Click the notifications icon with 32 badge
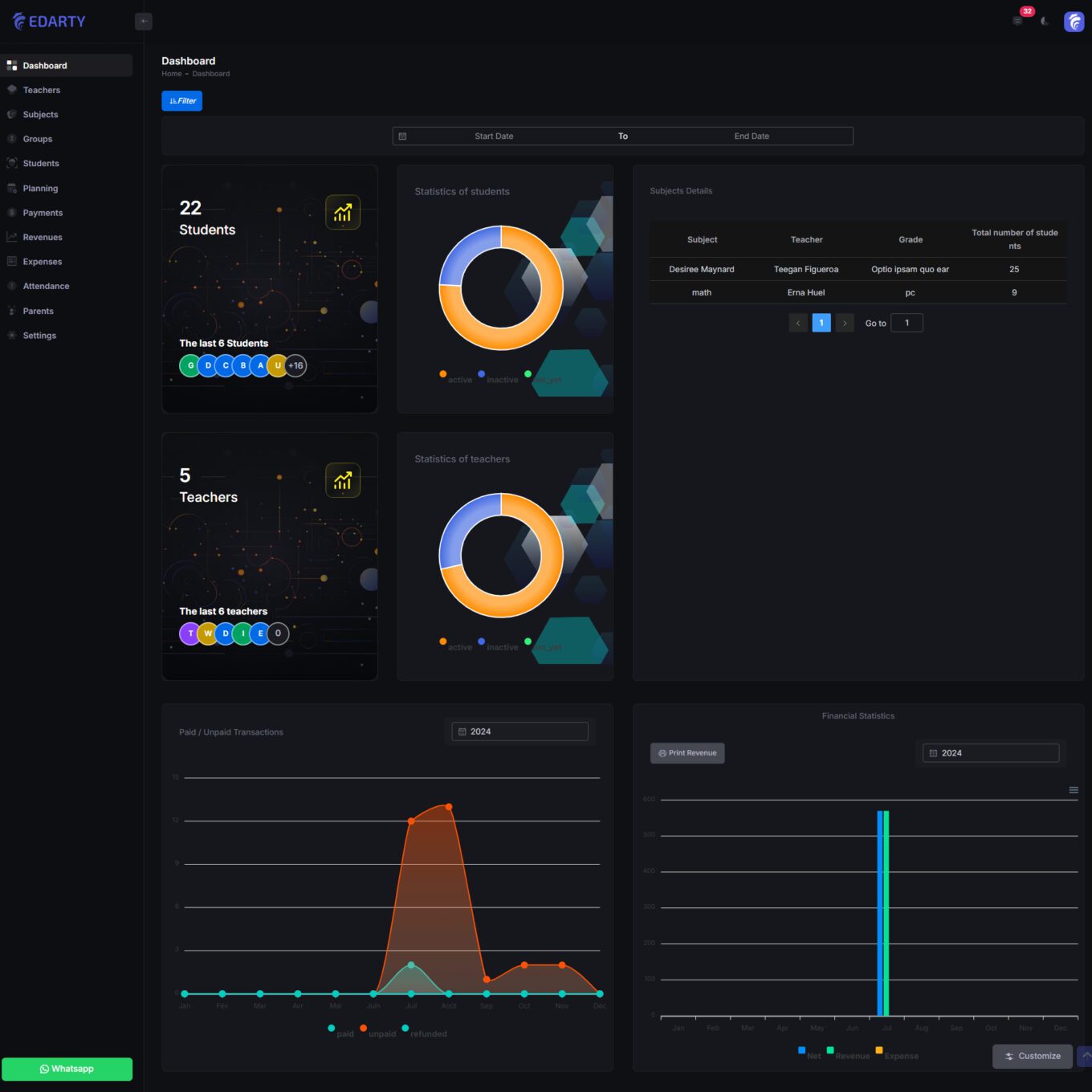Screen dimensions: 1092x1092 [1018, 21]
